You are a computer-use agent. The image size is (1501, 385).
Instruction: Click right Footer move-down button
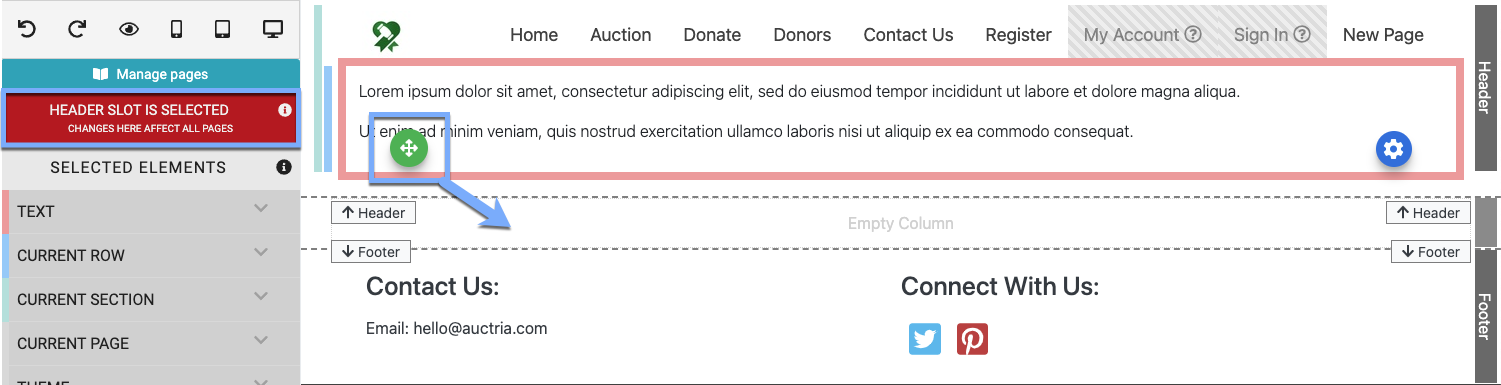click(x=1431, y=252)
